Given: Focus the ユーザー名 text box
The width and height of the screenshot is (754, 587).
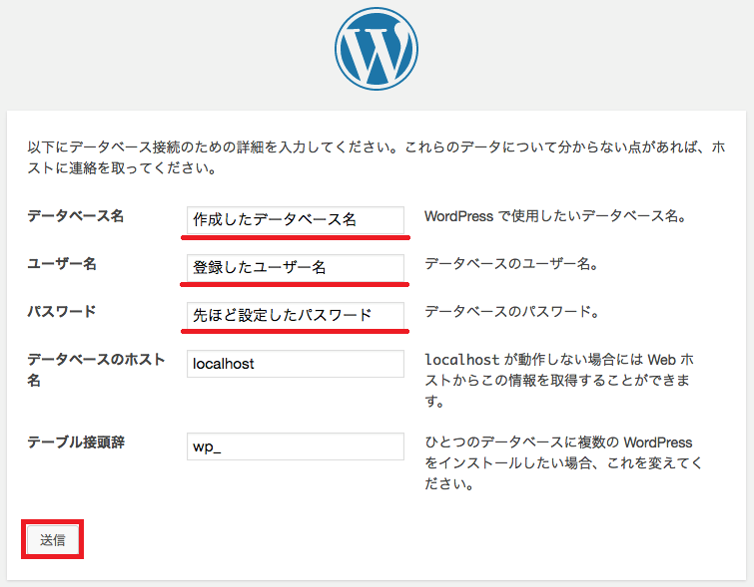Looking at the screenshot, I should (295, 268).
